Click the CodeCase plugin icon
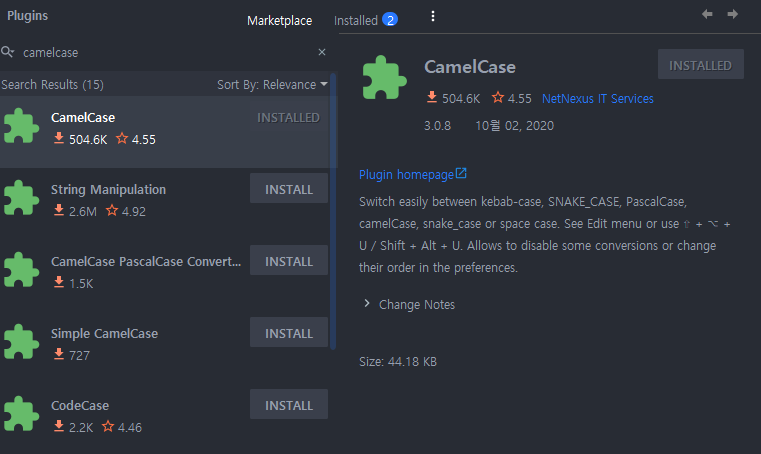761x454 pixels. point(21,414)
